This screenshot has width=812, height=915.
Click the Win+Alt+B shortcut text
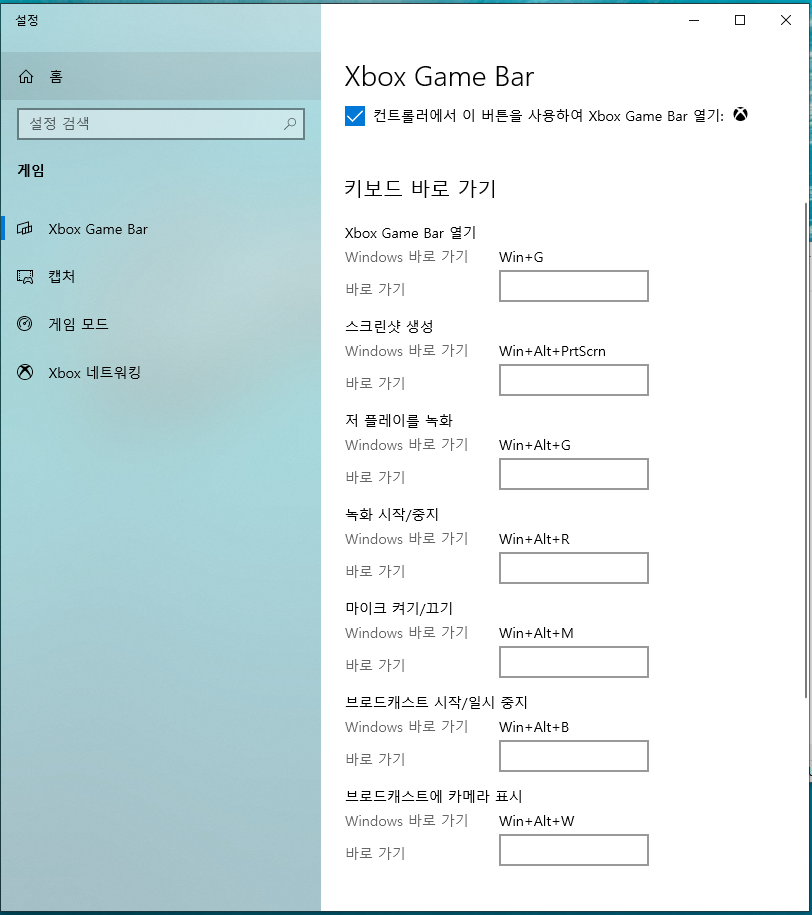[534, 727]
